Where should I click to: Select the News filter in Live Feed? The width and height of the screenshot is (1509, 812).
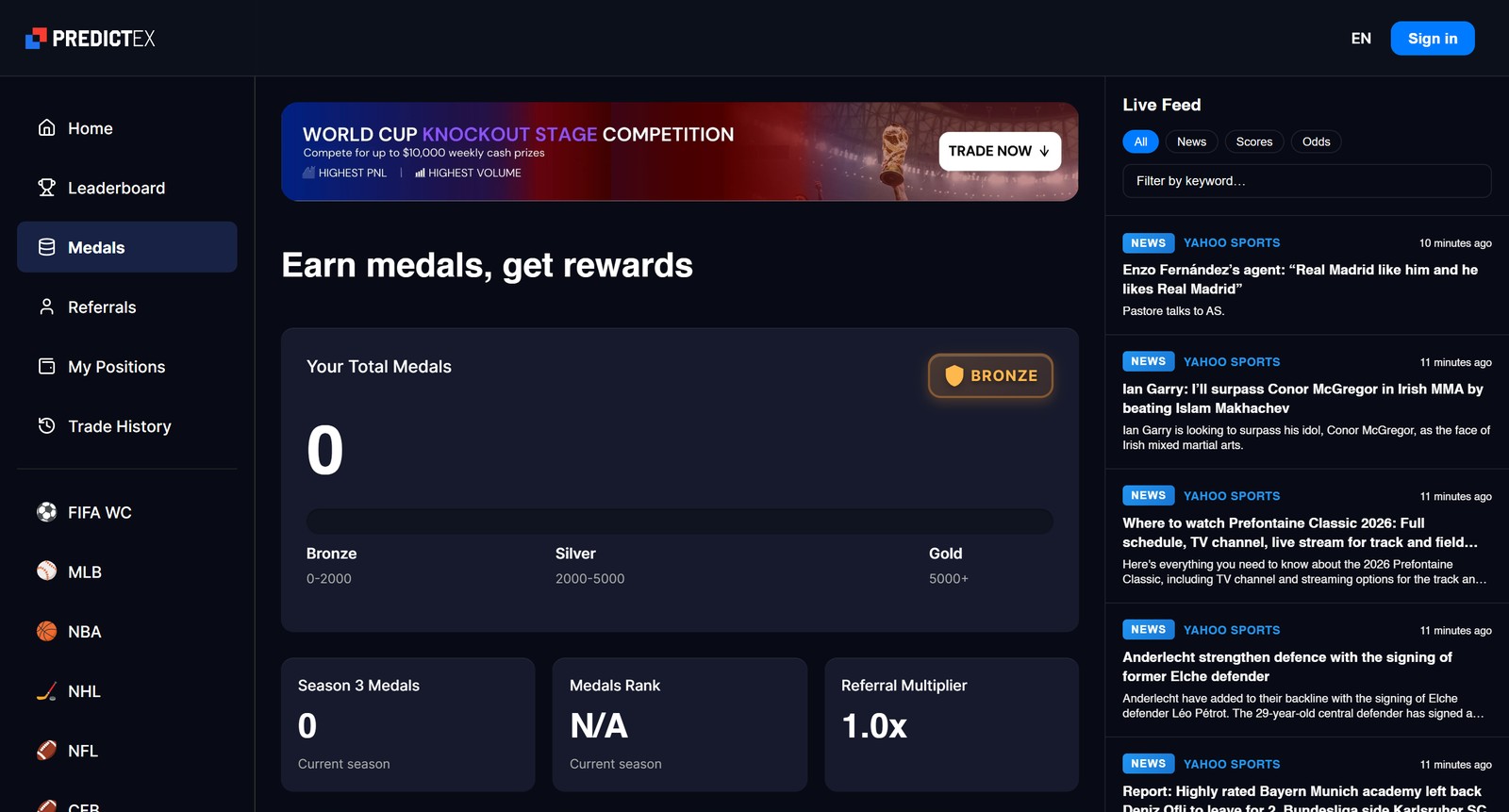click(1191, 141)
